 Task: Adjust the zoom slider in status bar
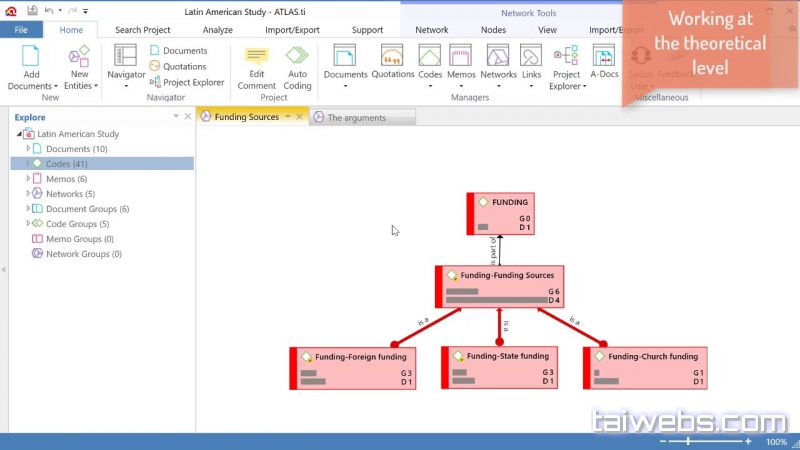(688, 441)
